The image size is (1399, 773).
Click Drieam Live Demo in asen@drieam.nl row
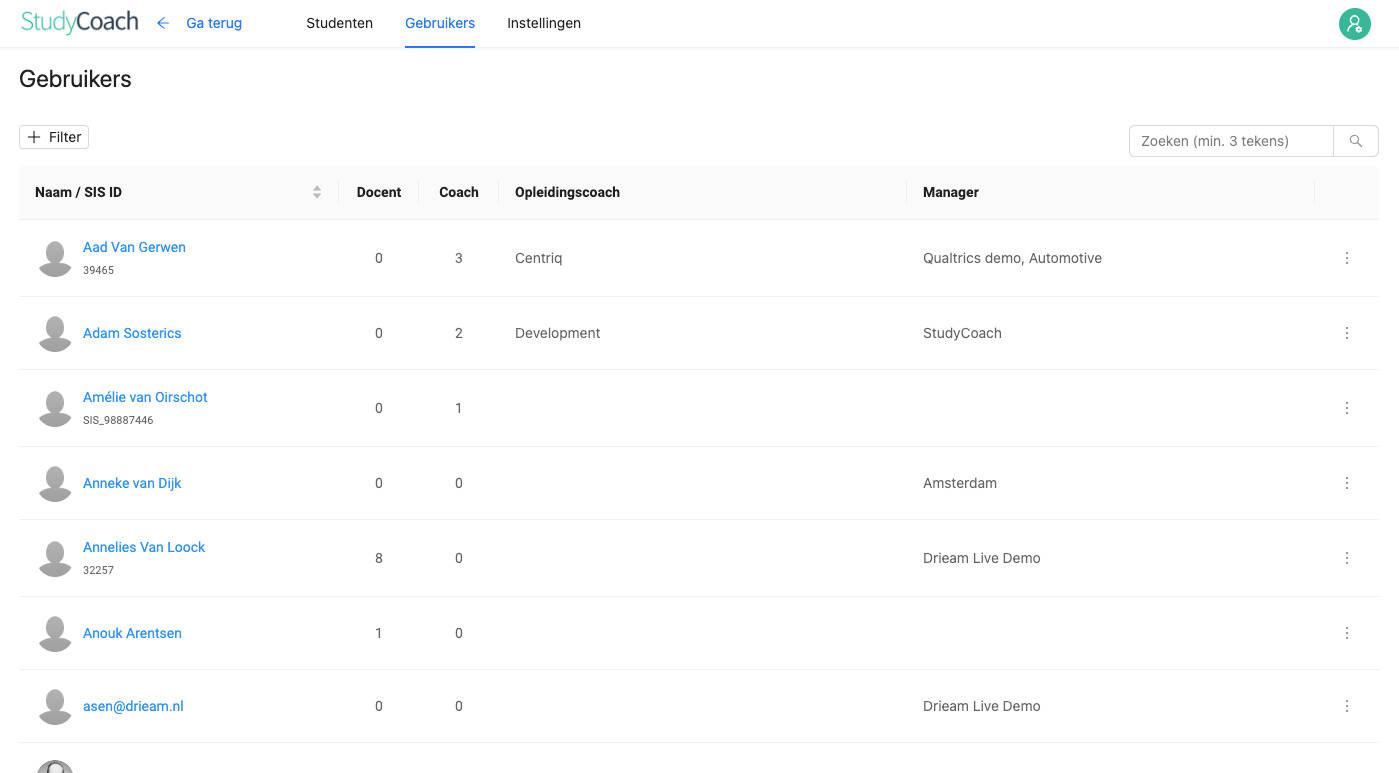coord(982,706)
